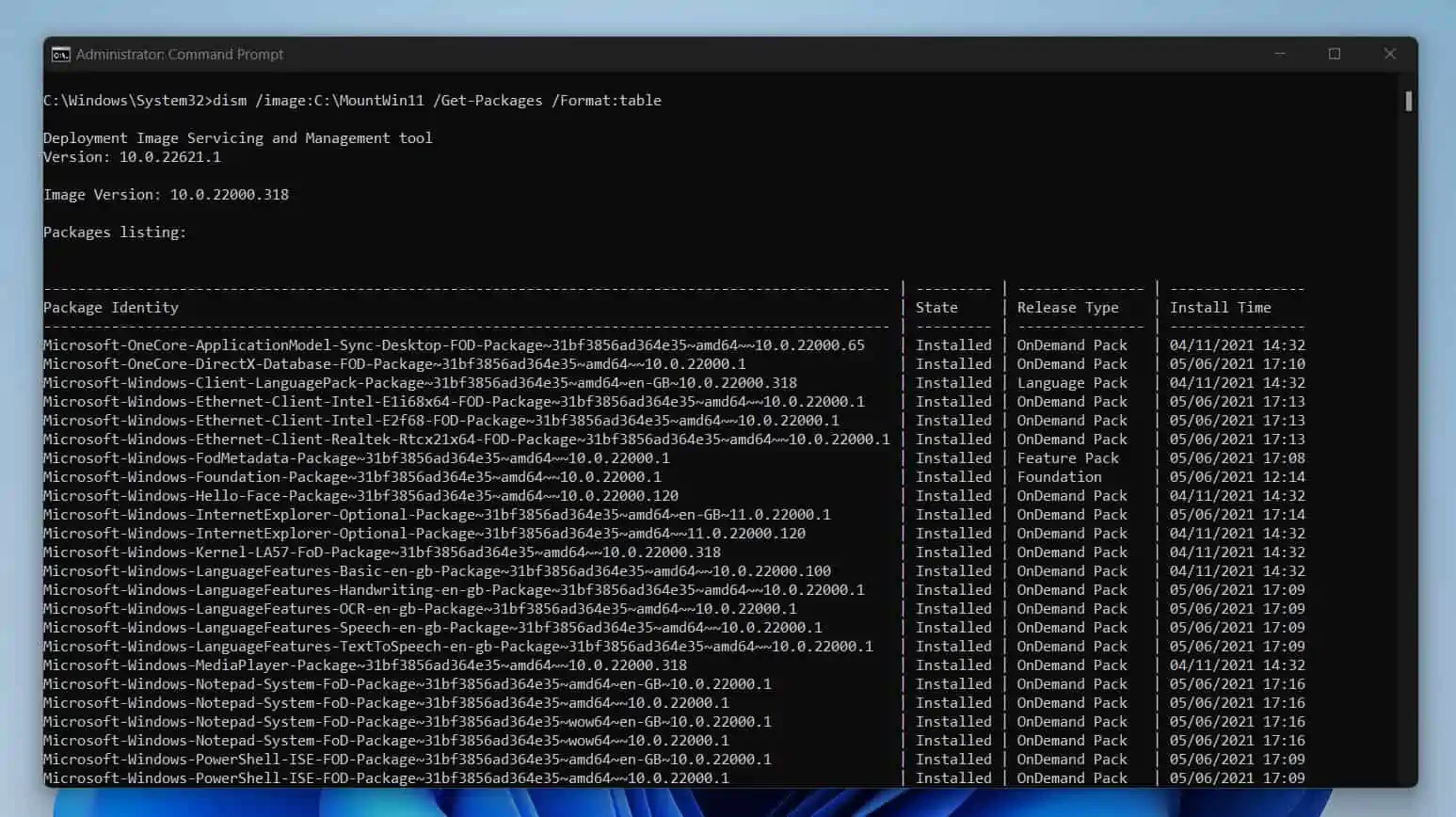Click 'Installed' state in the Hello-Face row
The height and width of the screenshot is (817, 1456).
(x=953, y=496)
